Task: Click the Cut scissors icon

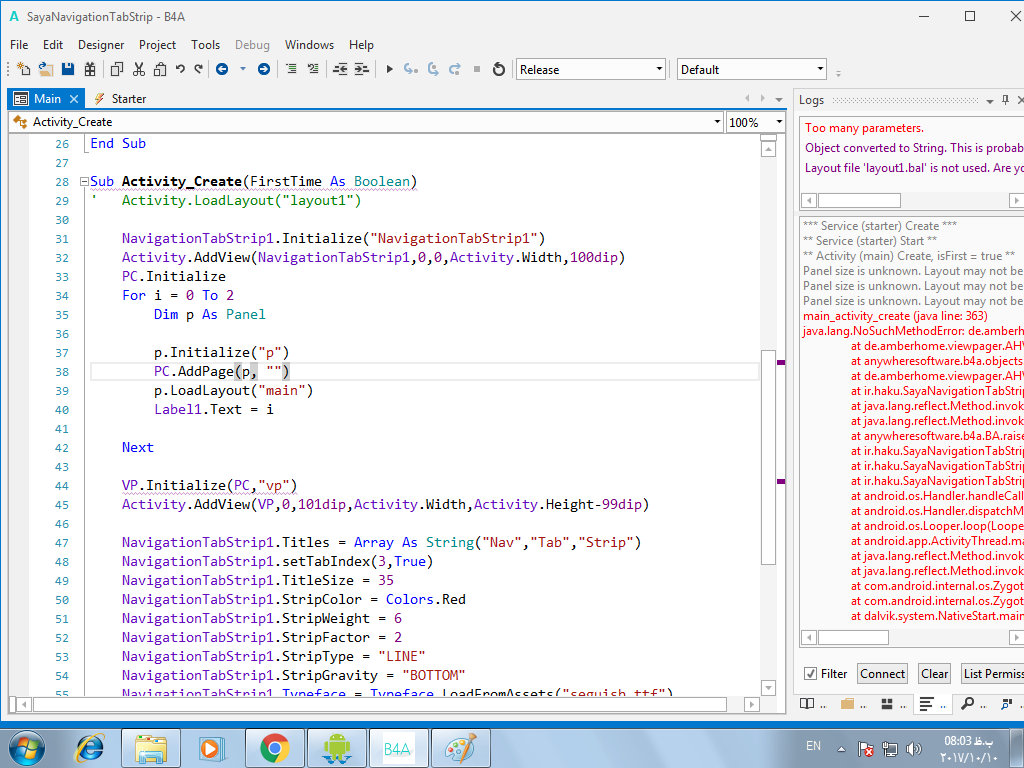Action: click(x=138, y=69)
